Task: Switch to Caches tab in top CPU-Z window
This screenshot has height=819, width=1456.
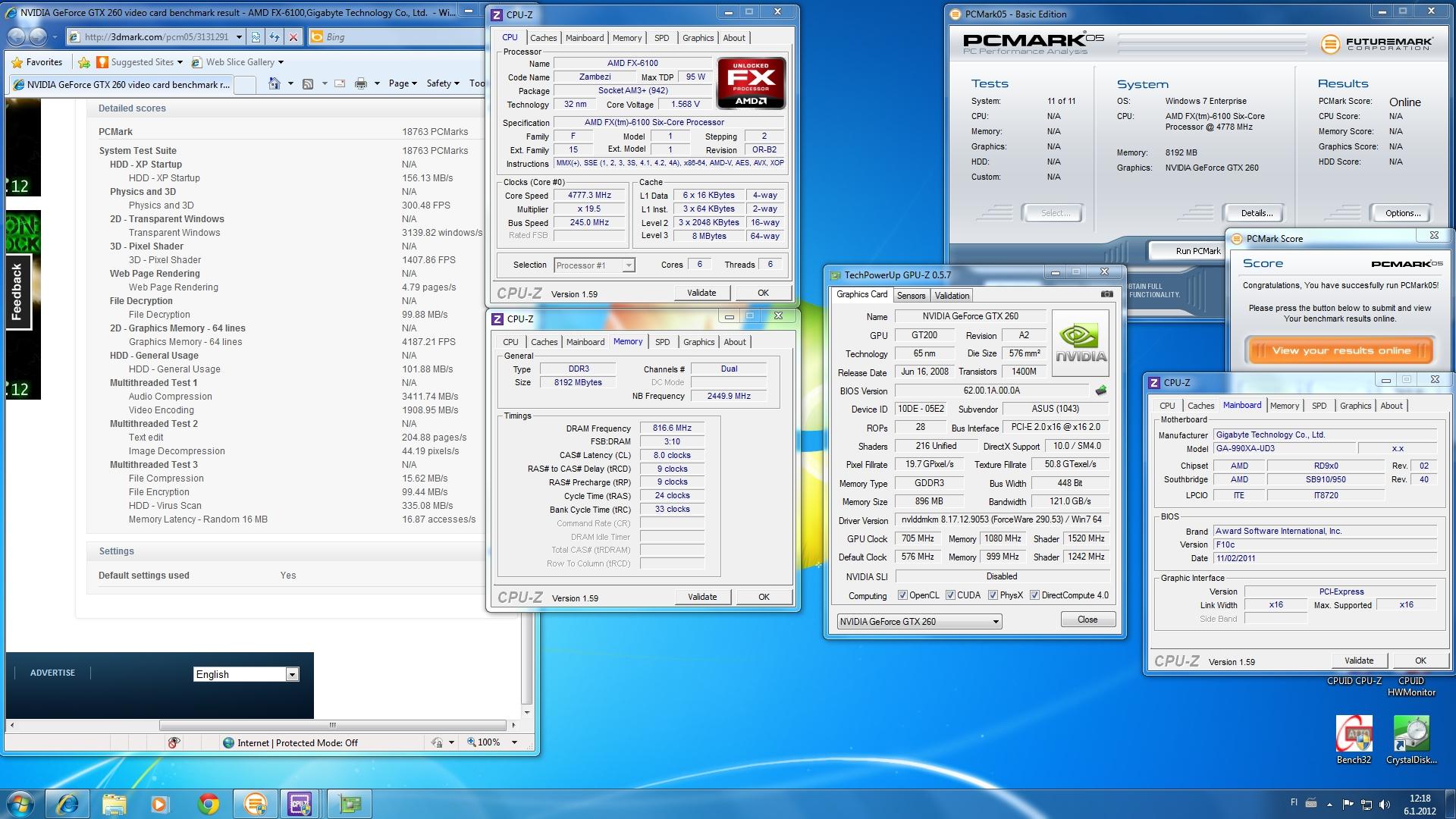Action: coord(543,38)
